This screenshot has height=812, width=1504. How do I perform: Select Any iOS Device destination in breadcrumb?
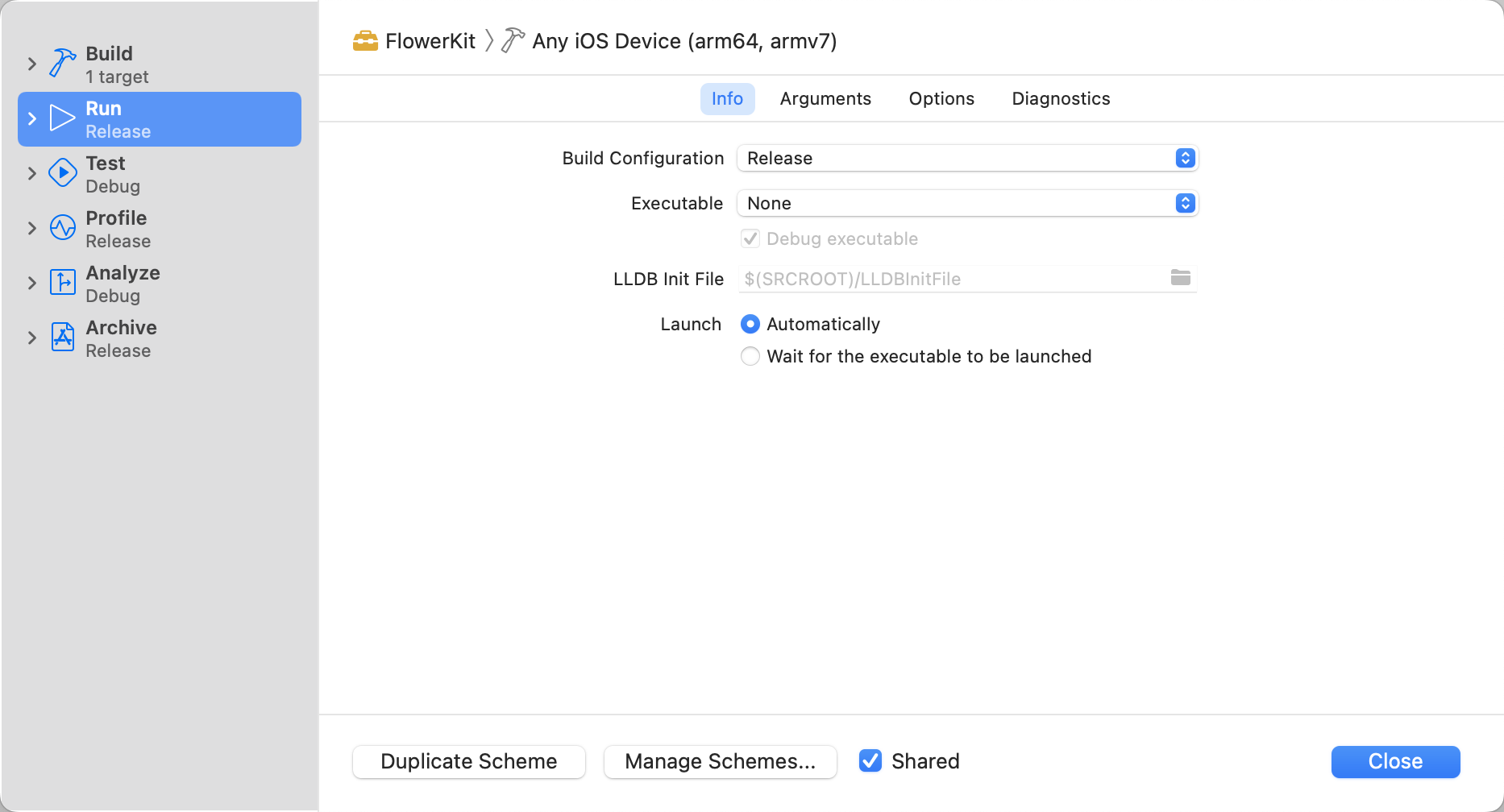(x=669, y=41)
